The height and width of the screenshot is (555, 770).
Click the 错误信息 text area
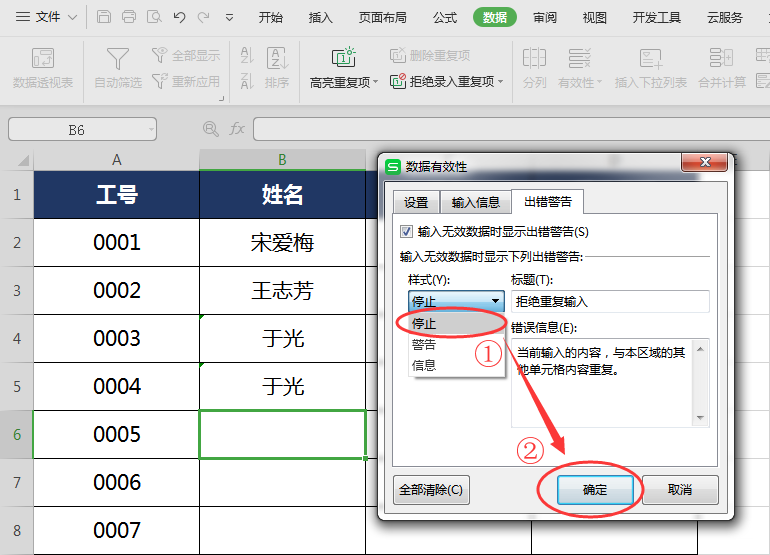coord(602,383)
